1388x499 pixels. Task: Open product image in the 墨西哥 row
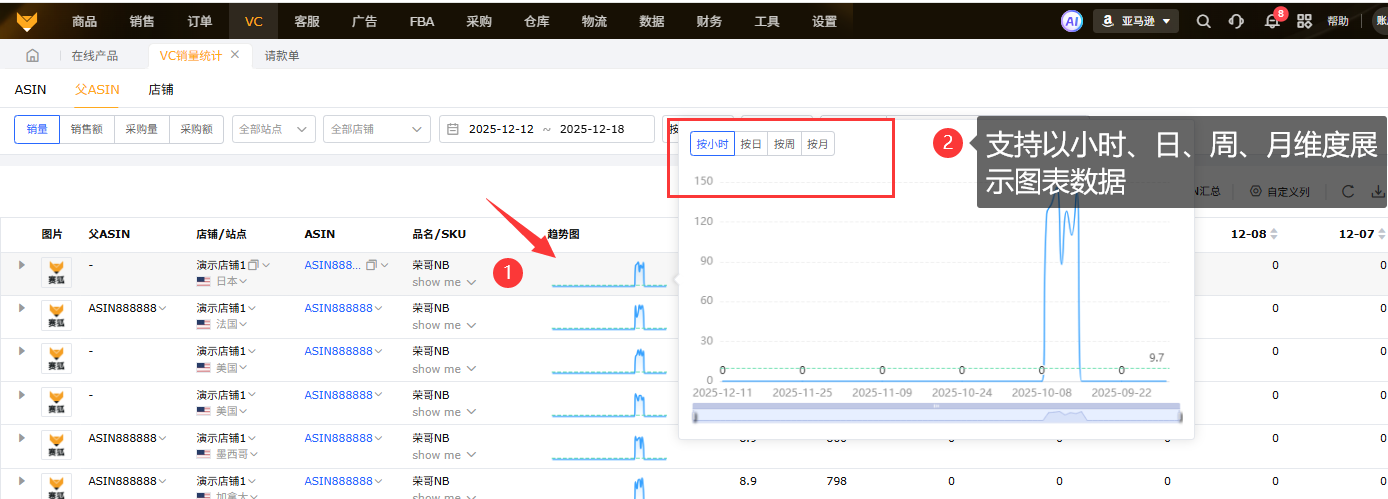(x=56, y=445)
